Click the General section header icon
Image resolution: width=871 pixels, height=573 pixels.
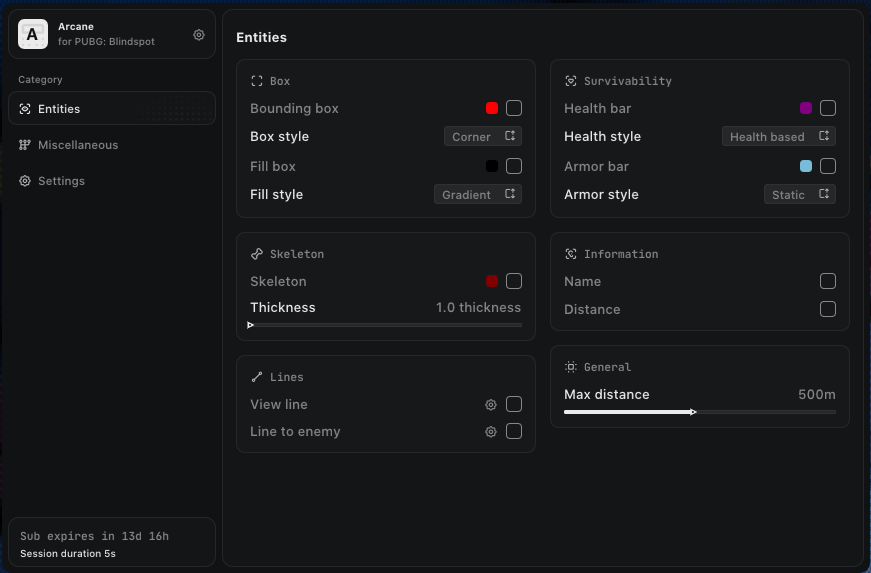[x=571, y=367]
